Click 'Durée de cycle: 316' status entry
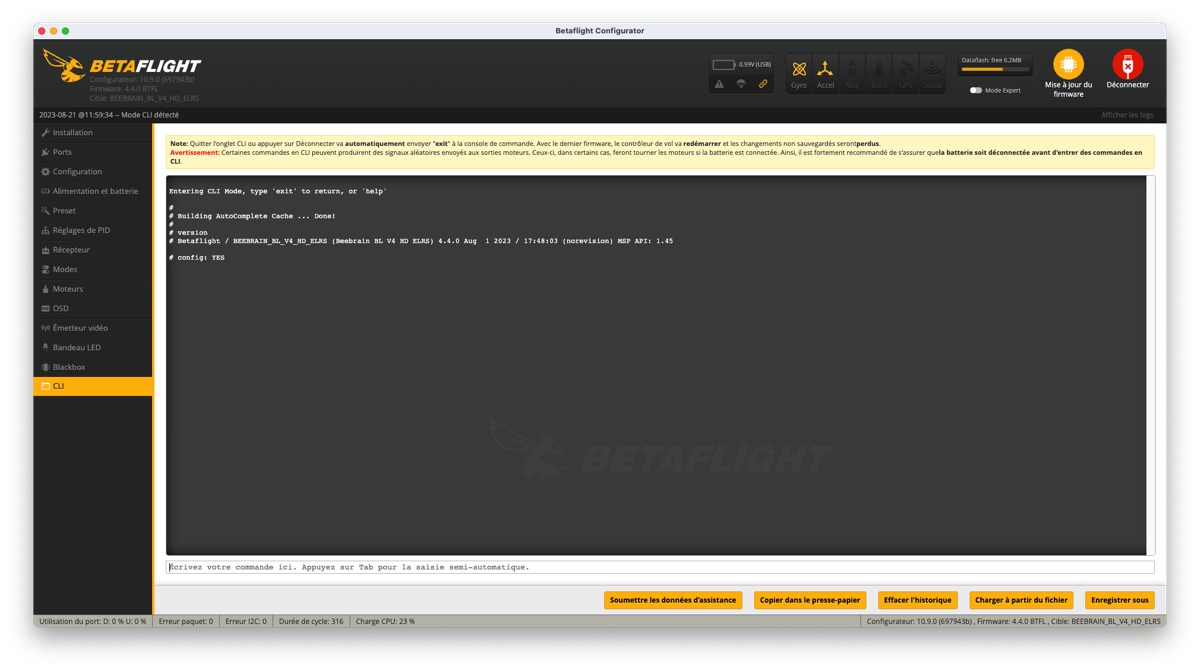1200x671 pixels. coord(311,621)
